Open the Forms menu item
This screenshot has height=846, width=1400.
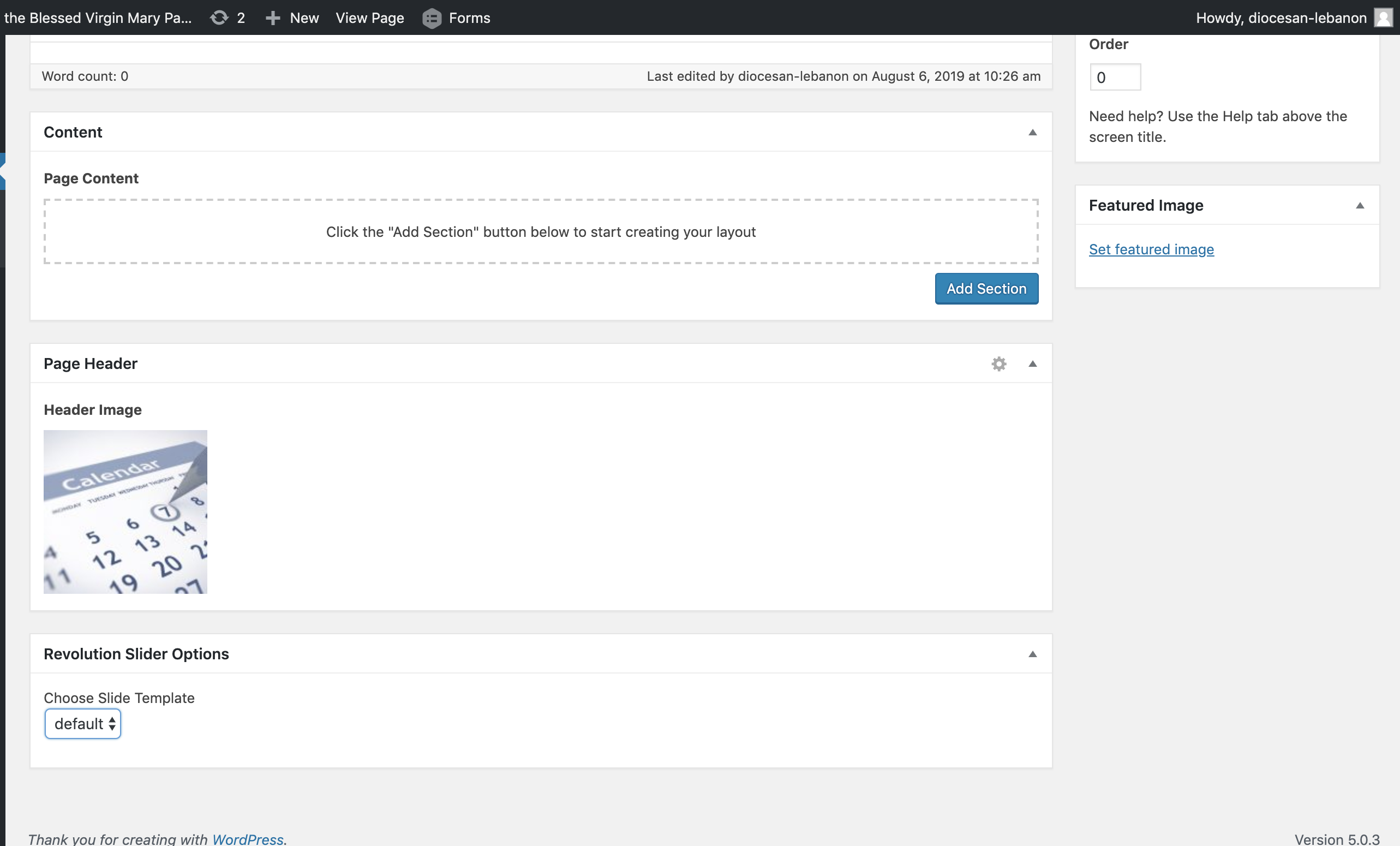point(469,17)
